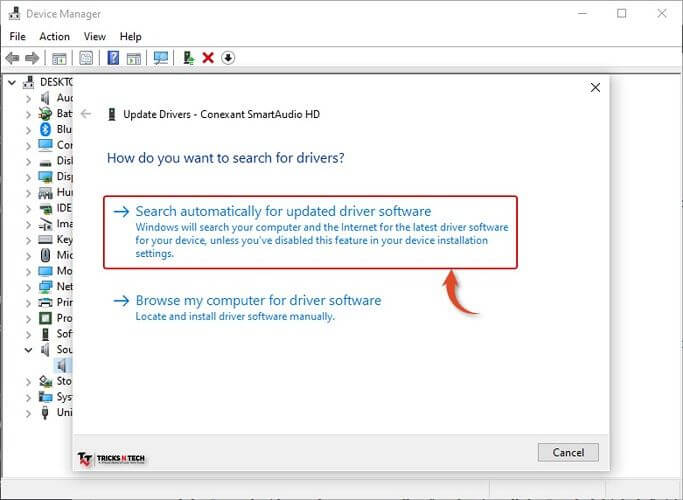Screen dimensions: 683x500
Task: Select the Human Interface Devices icon
Action: (45, 193)
